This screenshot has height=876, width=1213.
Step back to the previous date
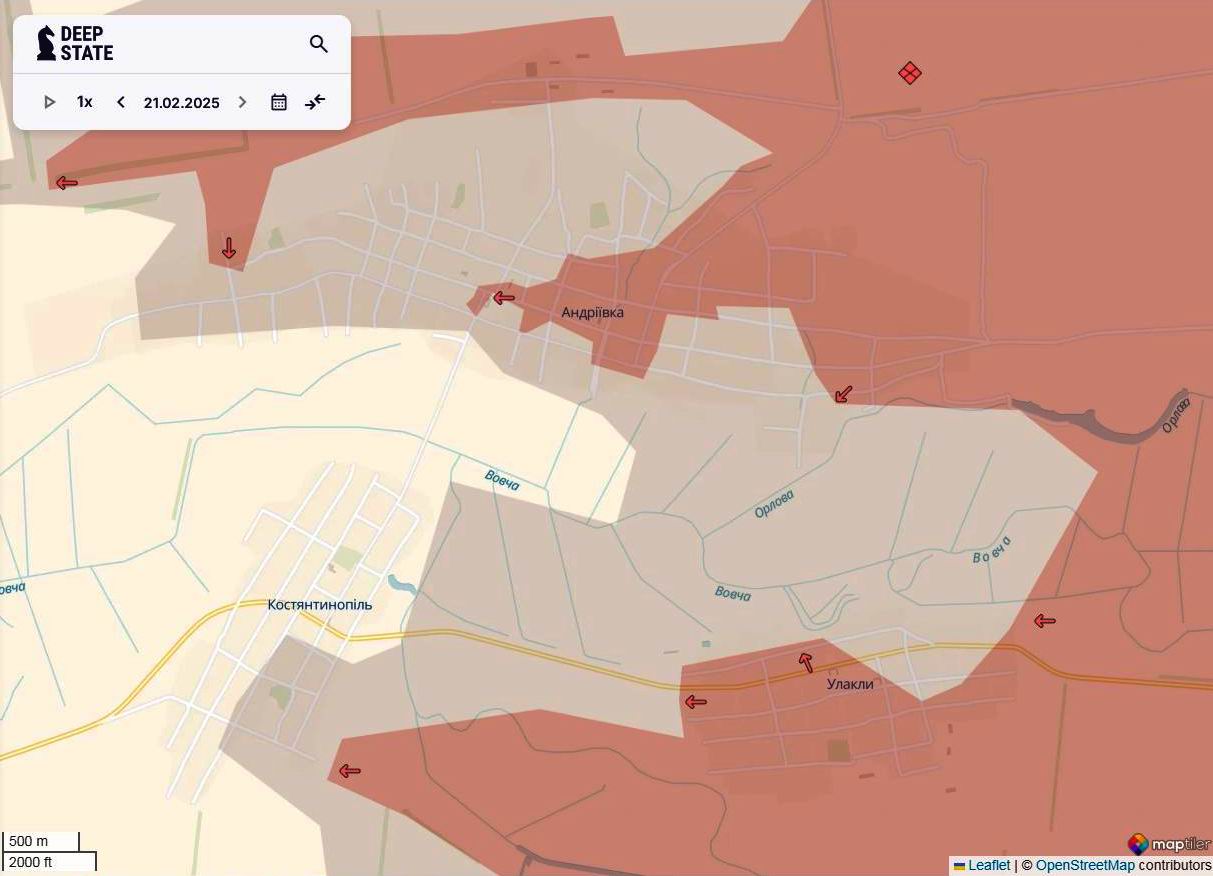pyautogui.click(x=120, y=101)
